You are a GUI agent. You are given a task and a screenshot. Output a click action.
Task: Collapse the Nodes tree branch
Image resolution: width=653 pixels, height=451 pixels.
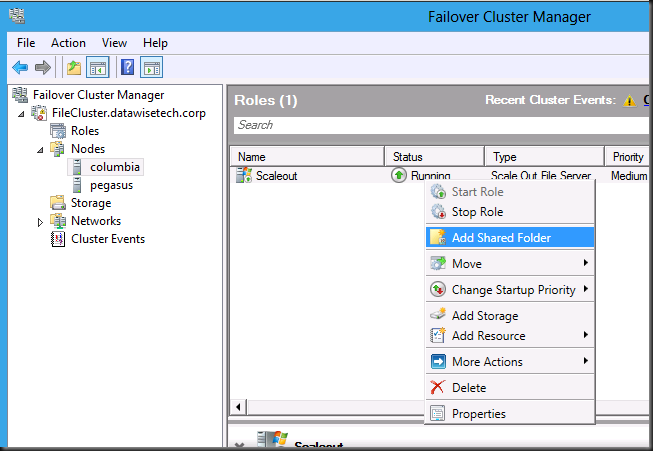[40, 150]
